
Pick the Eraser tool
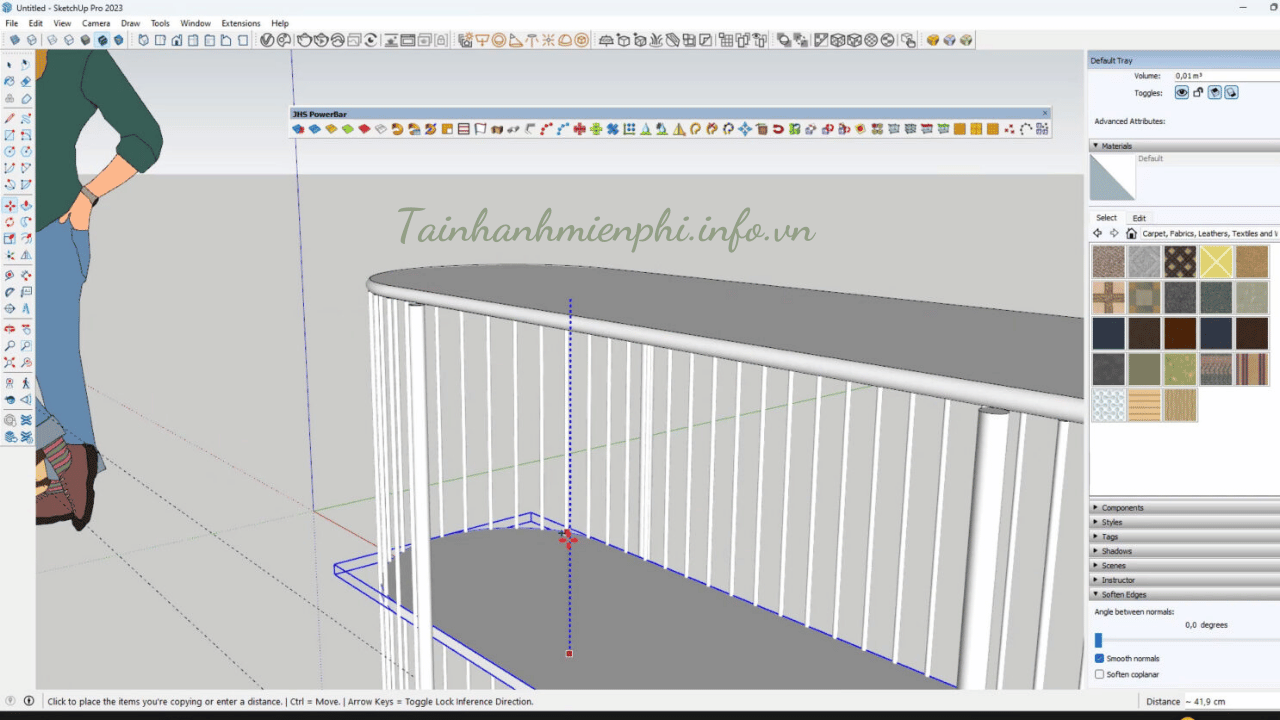click(26, 81)
